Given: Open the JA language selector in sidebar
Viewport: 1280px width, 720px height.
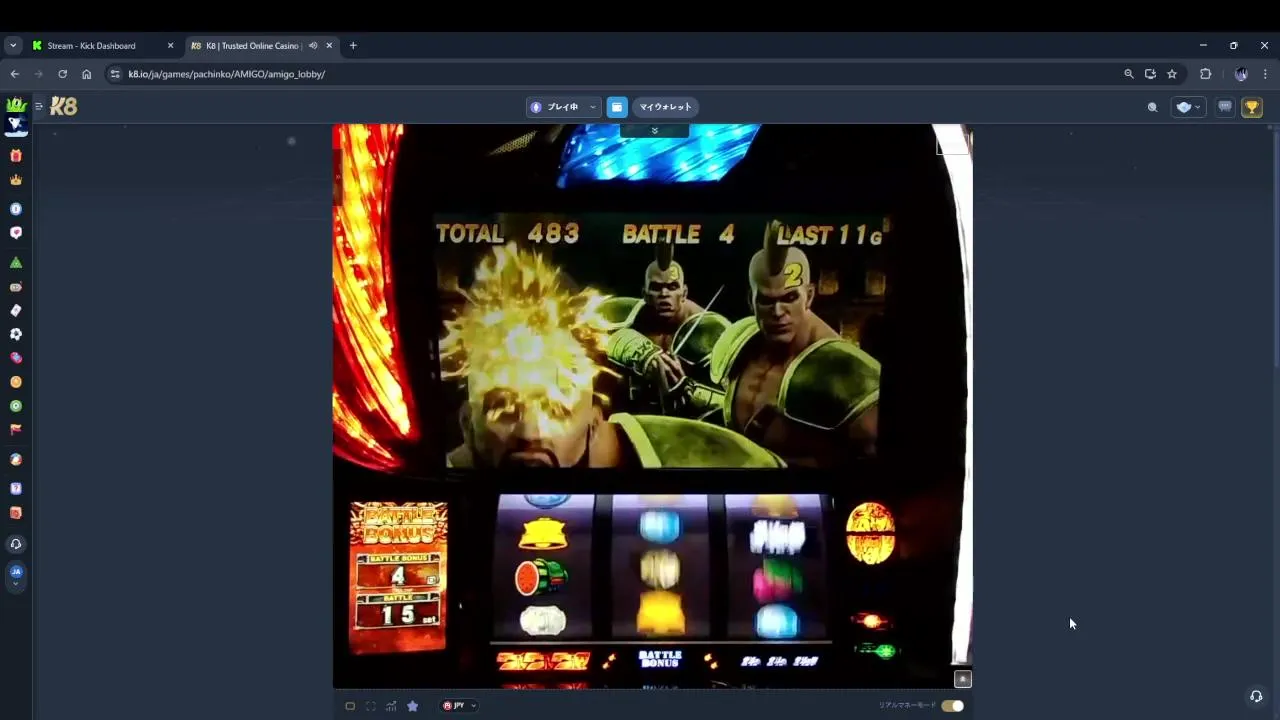Looking at the screenshot, I should point(16,574).
